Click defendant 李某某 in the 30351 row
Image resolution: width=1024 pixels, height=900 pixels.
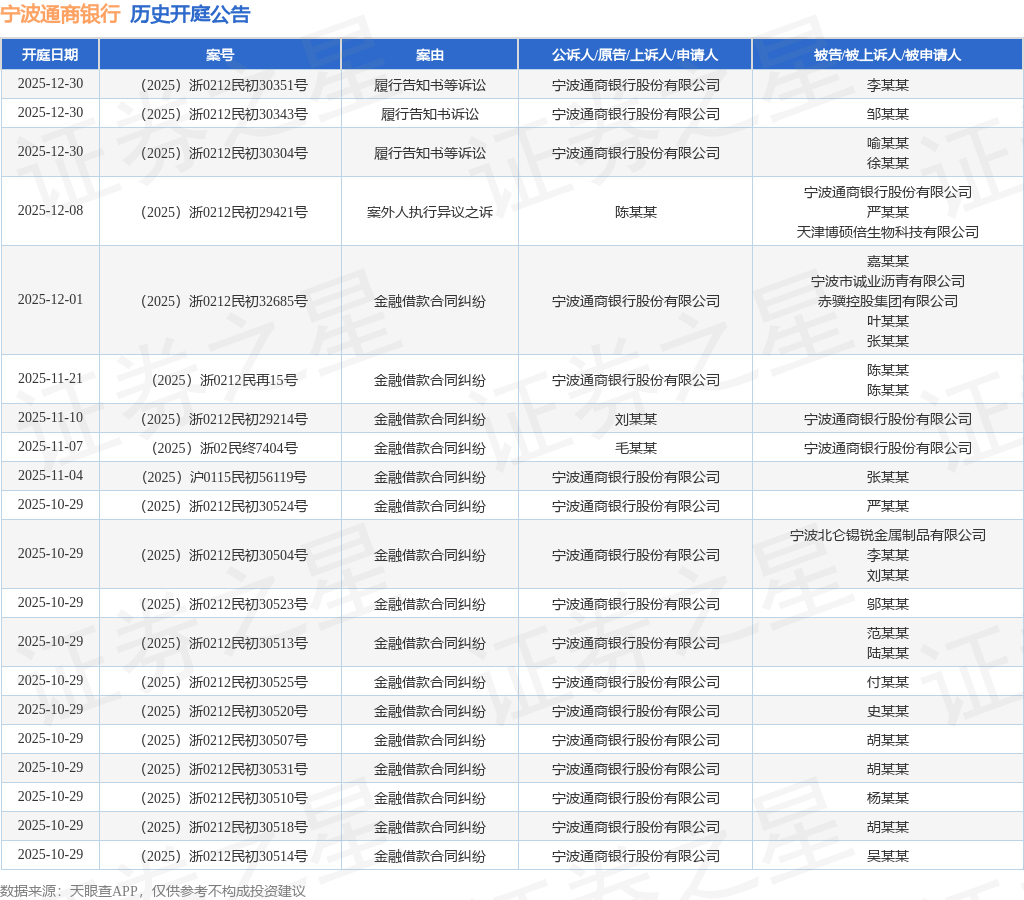click(x=888, y=85)
